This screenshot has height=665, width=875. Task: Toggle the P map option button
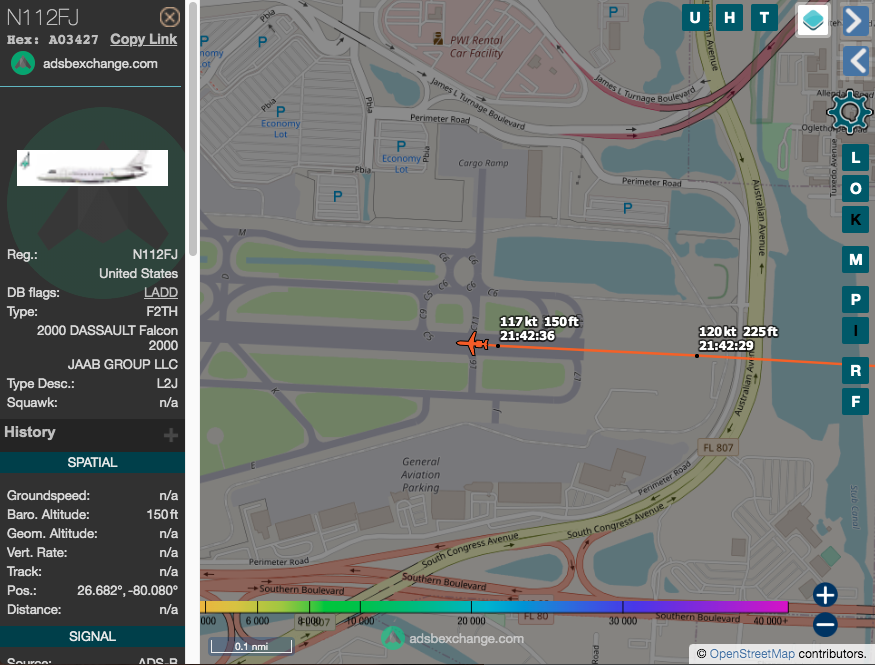[855, 300]
